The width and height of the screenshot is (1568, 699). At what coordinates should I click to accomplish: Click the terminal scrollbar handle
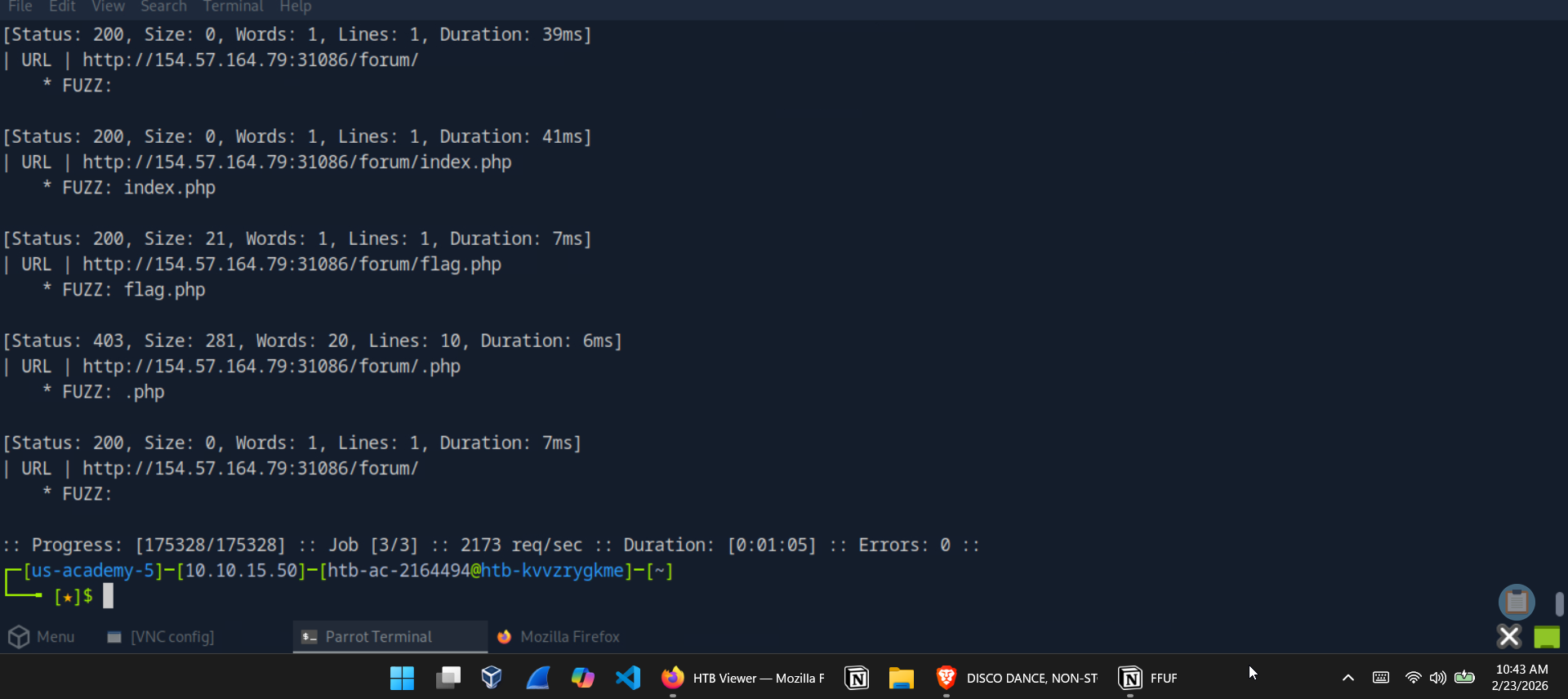pos(1559,604)
